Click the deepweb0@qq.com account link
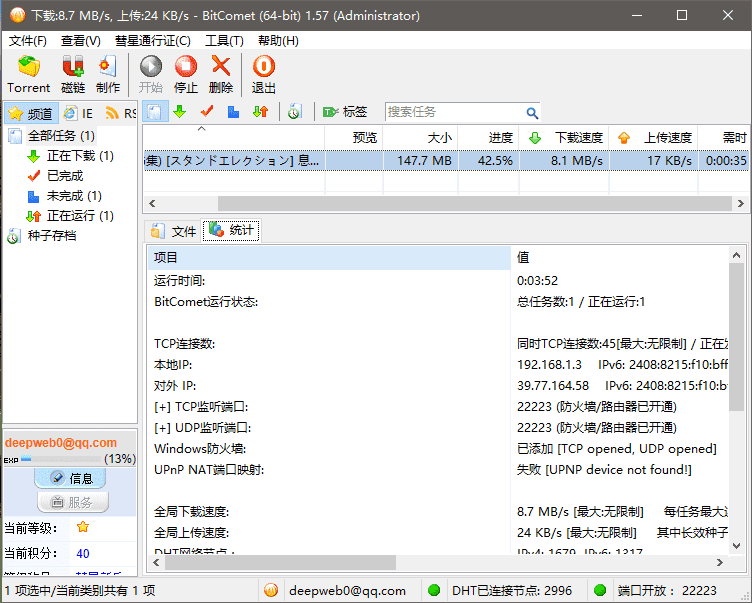Screen dimensions: 752x603 coord(61,443)
